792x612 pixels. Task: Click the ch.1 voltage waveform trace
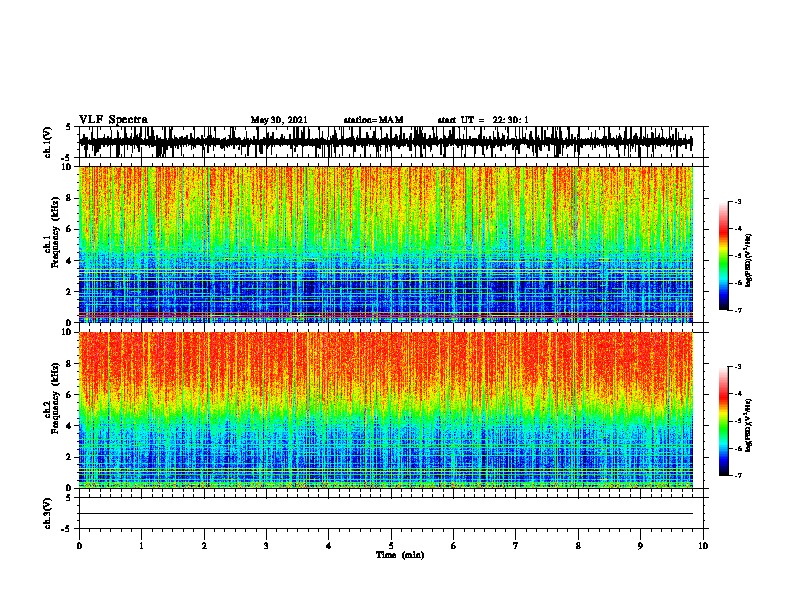point(386,142)
